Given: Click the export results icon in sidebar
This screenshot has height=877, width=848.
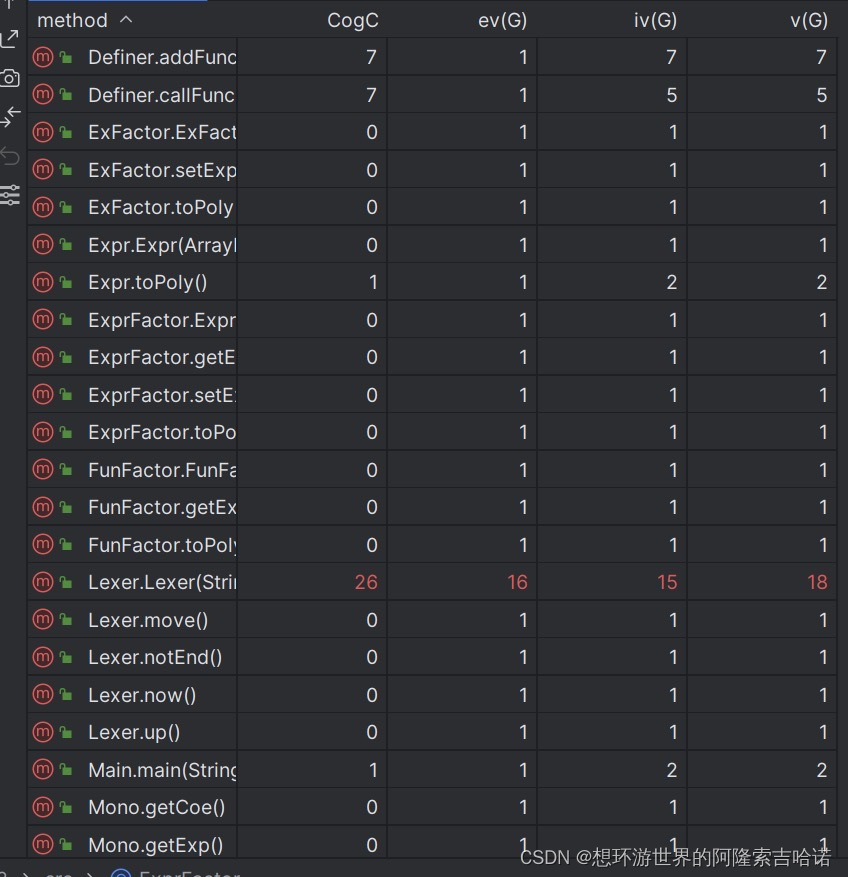Looking at the screenshot, I should 10,39.
